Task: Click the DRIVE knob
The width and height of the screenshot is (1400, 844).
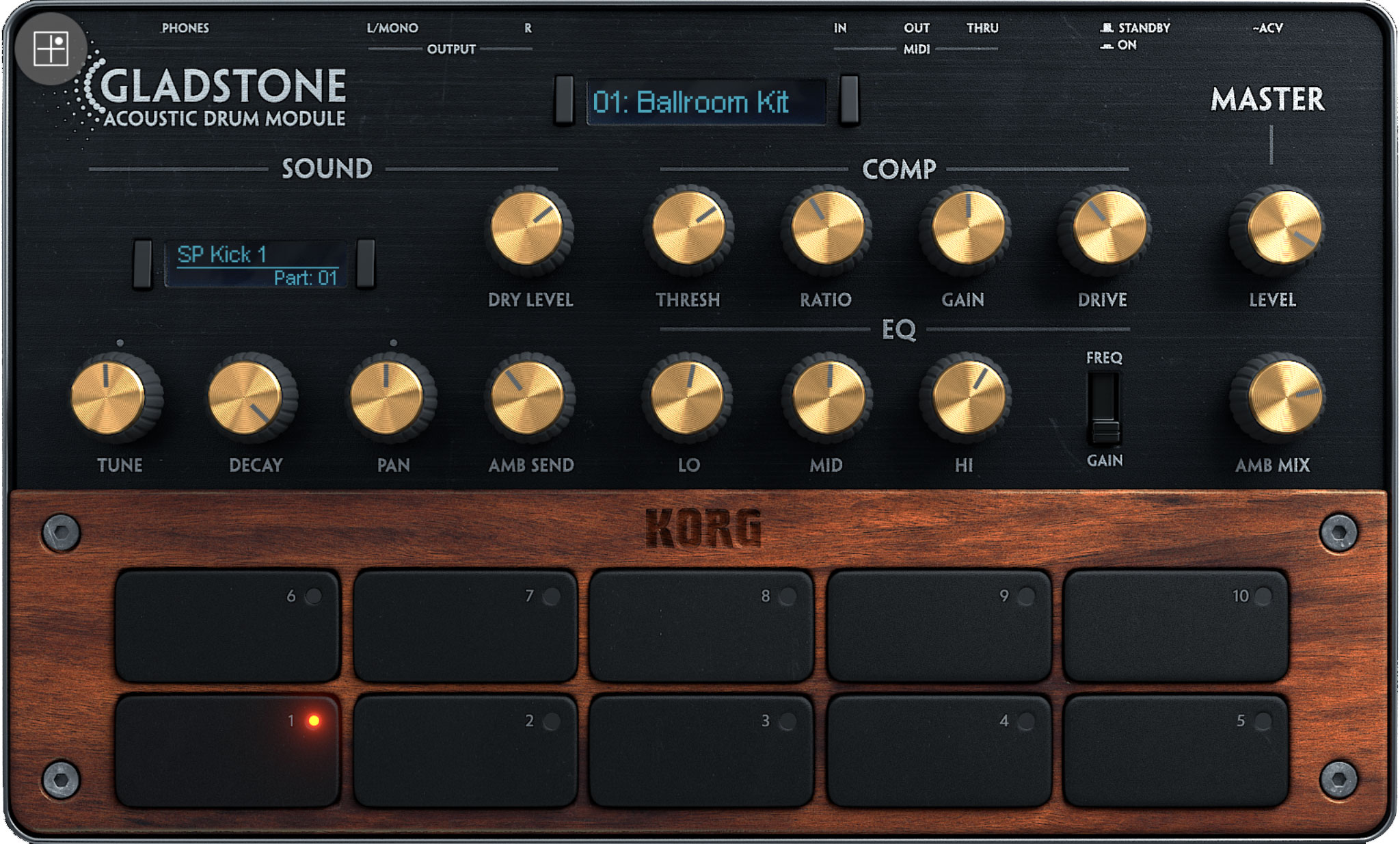Action: pyautogui.click(x=1106, y=229)
